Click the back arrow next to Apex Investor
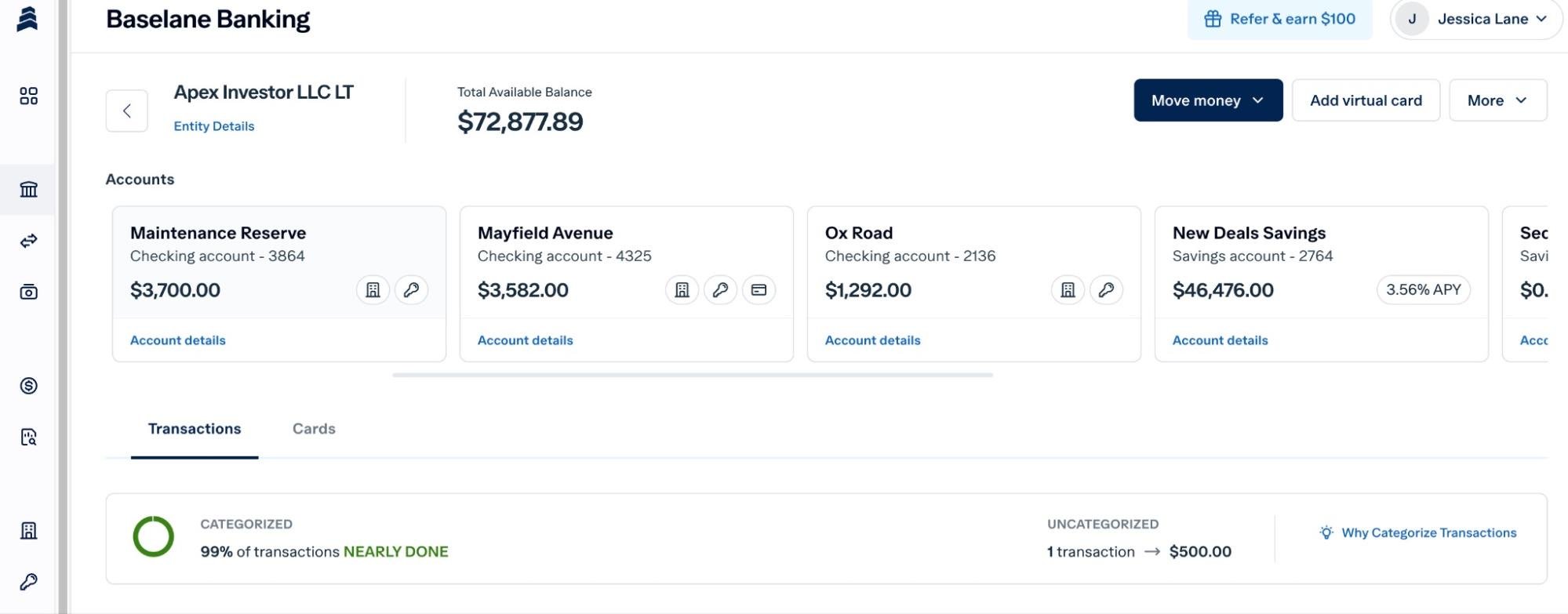 pyautogui.click(x=127, y=111)
